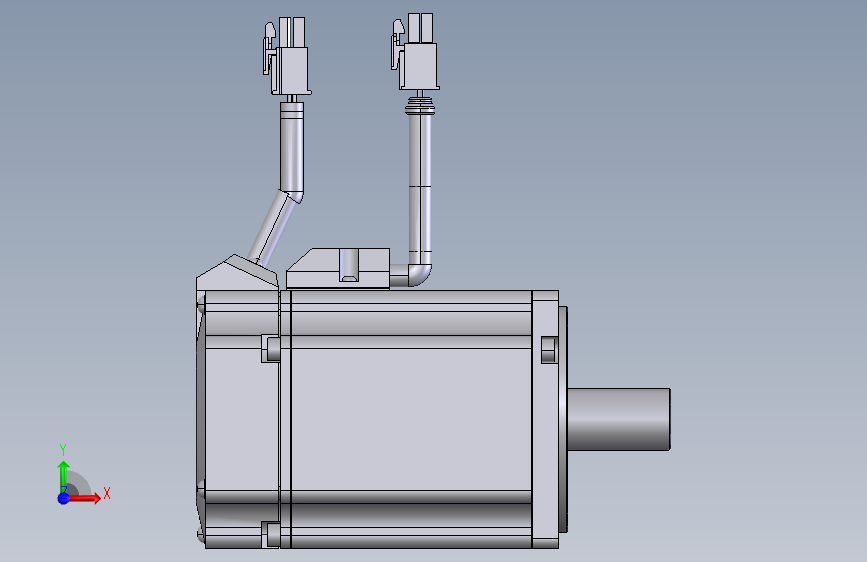Select the upper bolt on the front flange
The width and height of the screenshot is (867, 562).
click(548, 350)
